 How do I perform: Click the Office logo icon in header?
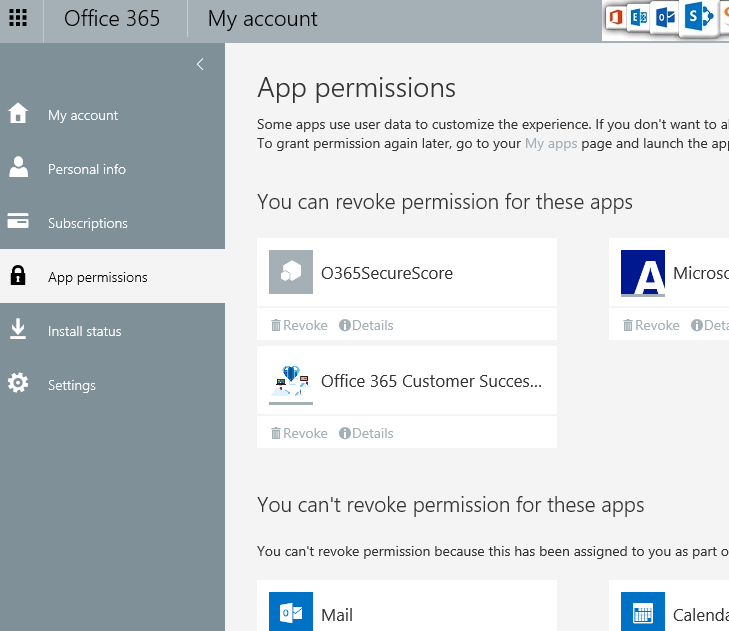click(x=615, y=18)
